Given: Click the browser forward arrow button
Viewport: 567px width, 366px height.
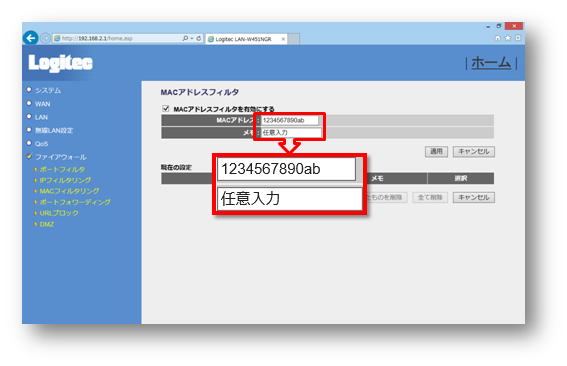Looking at the screenshot, I should click(x=46, y=38).
